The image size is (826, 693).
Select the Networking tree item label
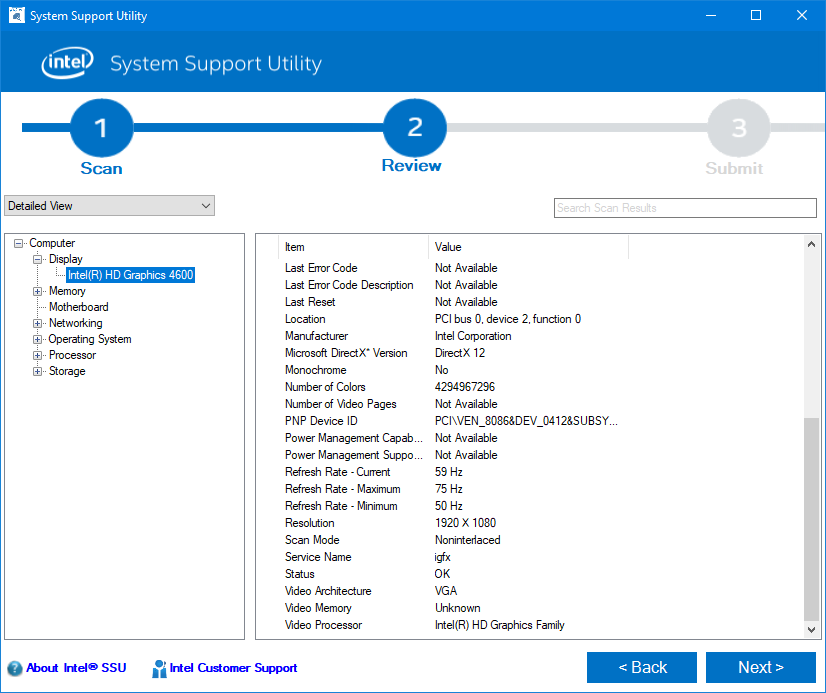[75, 323]
